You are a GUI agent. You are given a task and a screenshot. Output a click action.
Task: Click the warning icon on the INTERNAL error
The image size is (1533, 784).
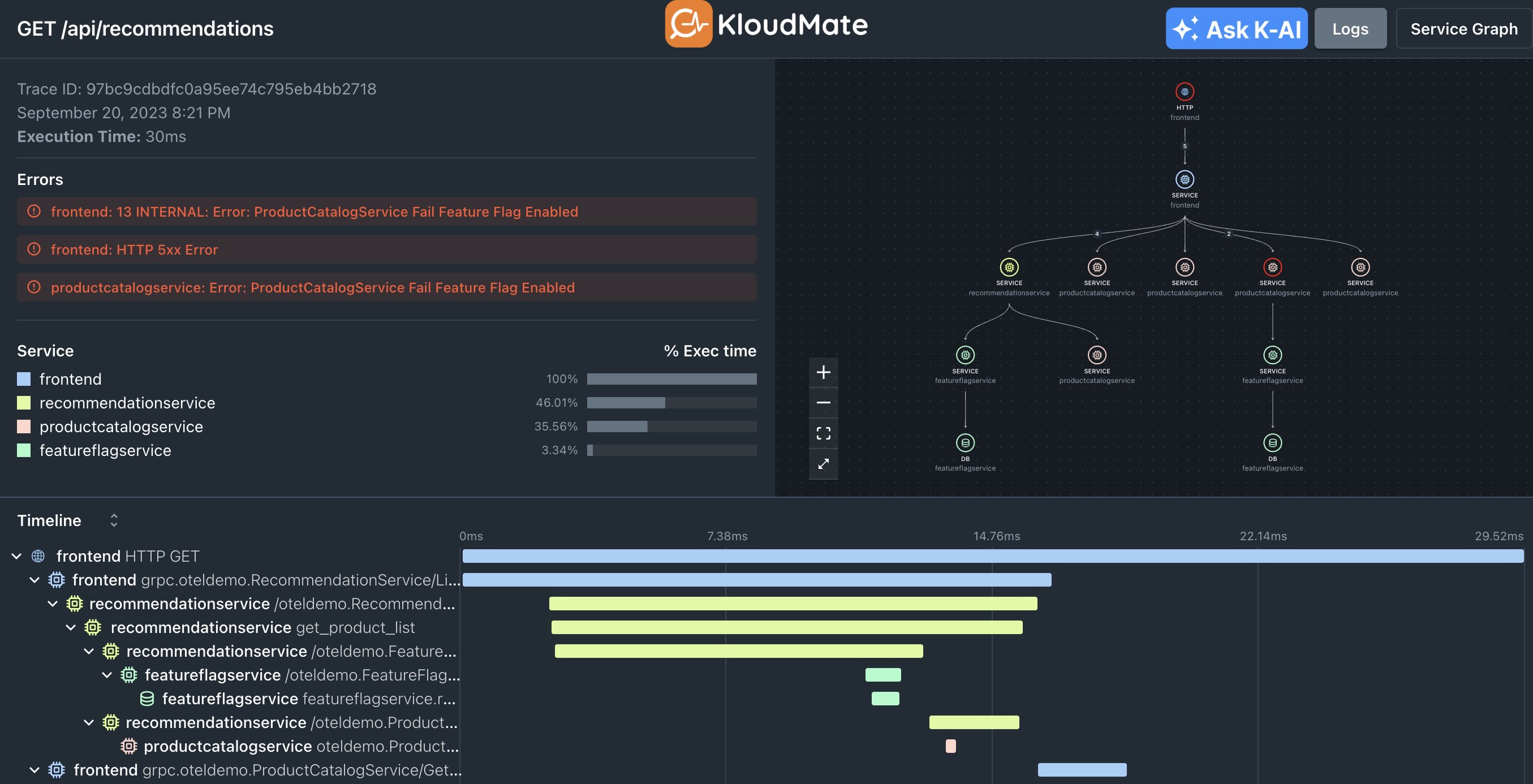tap(34, 212)
